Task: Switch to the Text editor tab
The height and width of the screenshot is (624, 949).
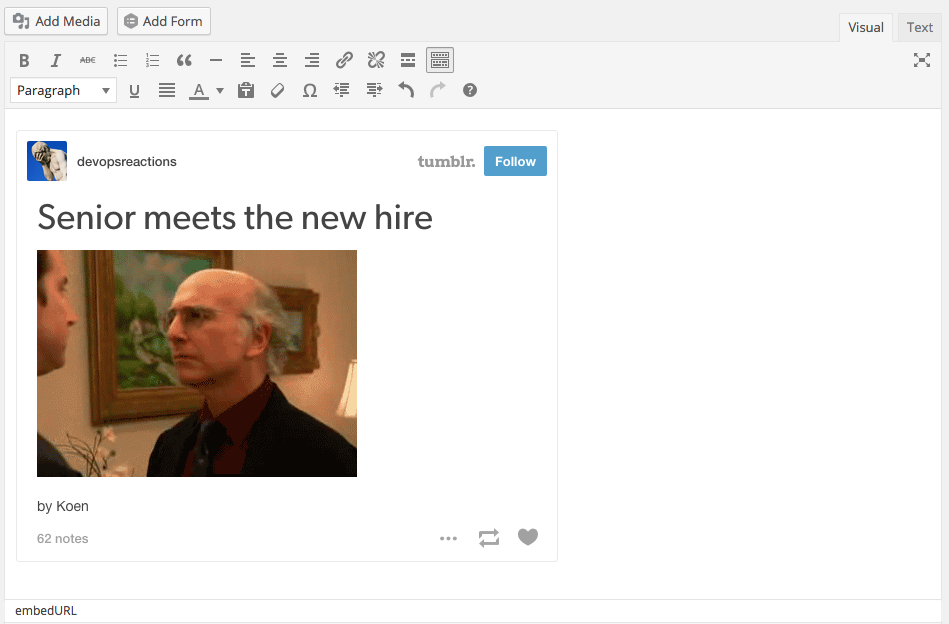Action: click(919, 27)
